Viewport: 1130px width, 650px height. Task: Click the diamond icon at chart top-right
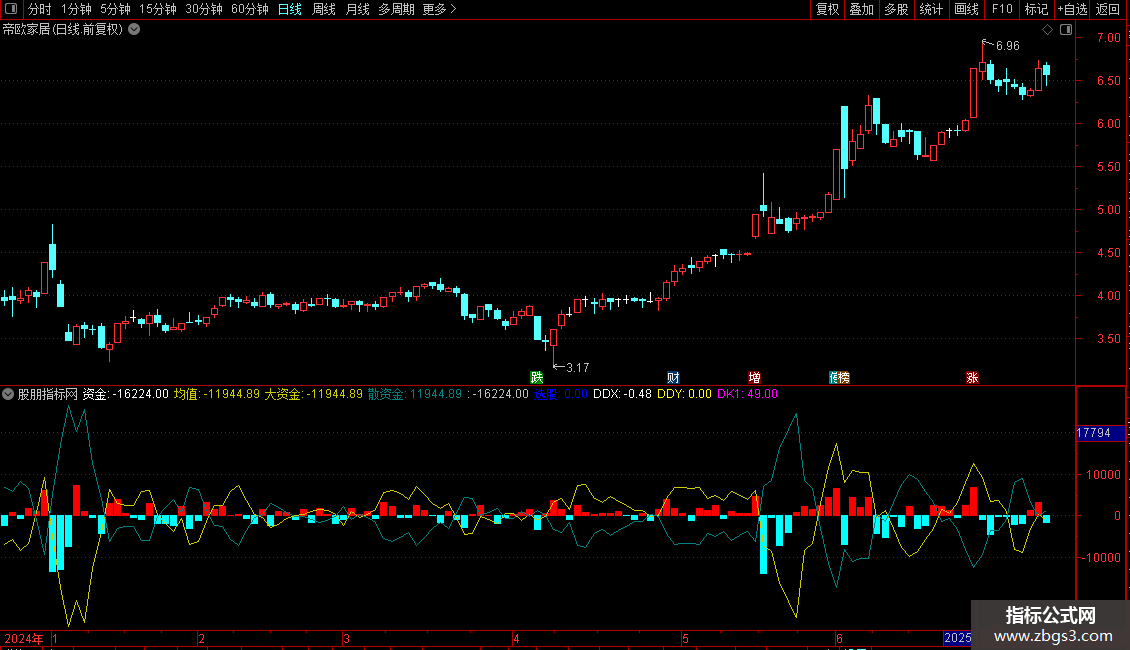tap(1047, 30)
